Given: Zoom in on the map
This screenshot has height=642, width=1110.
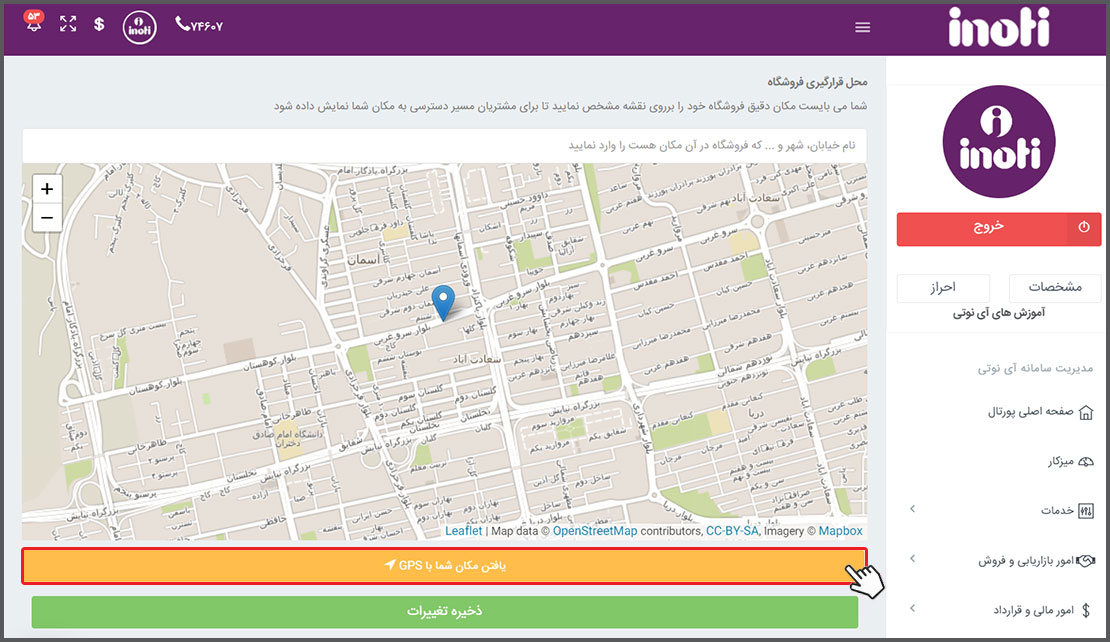Looking at the screenshot, I should pyautogui.click(x=47, y=188).
